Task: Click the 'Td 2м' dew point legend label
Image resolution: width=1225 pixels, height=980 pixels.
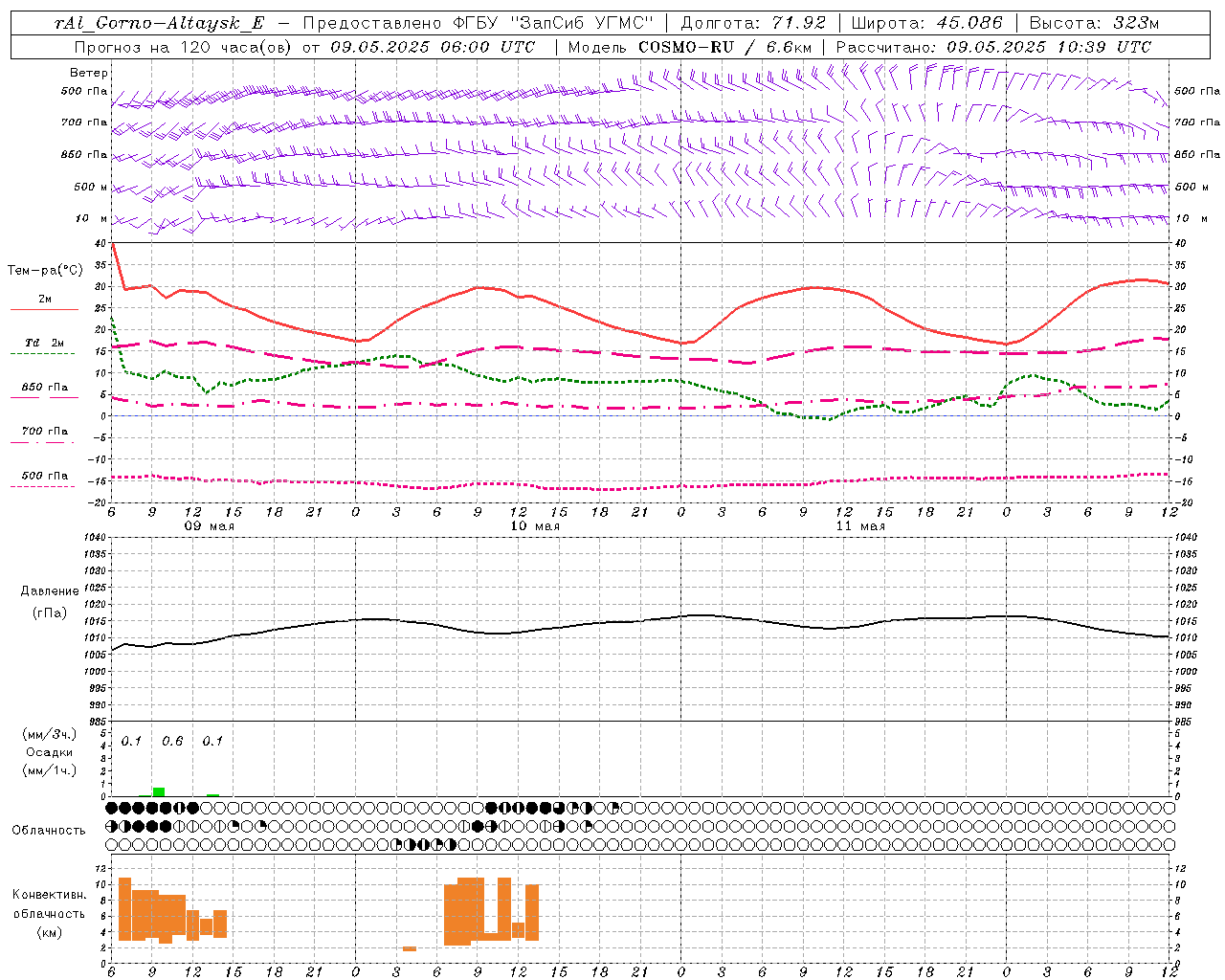Action: [45, 343]
